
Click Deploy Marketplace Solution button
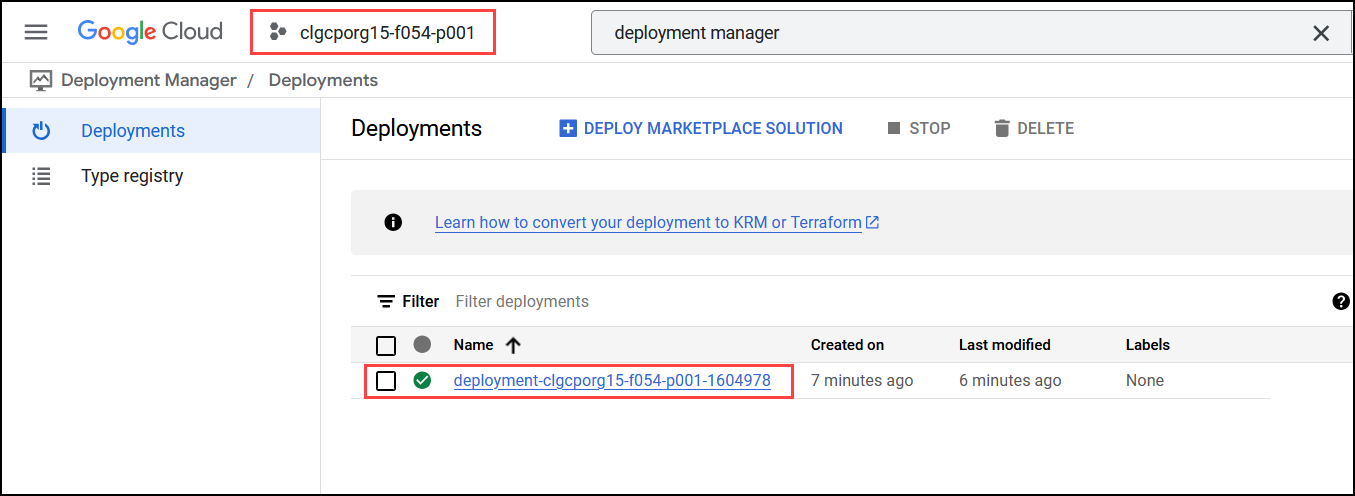(701, 128)
